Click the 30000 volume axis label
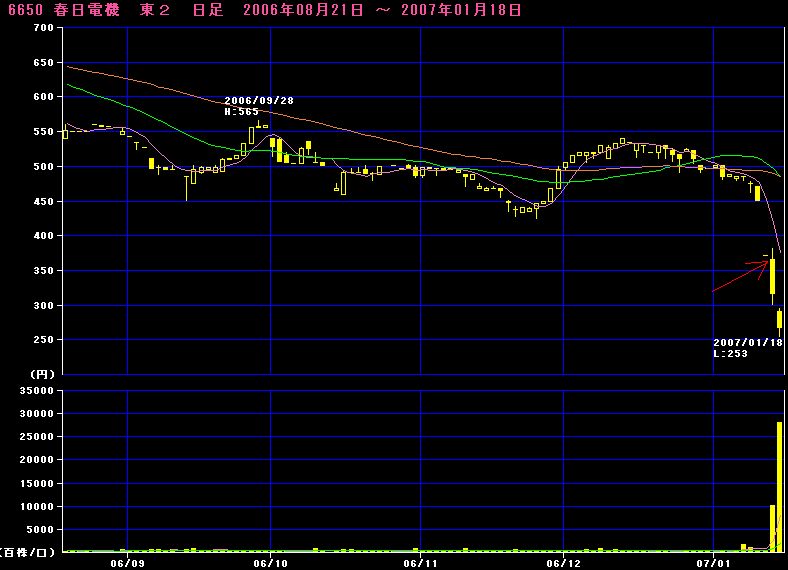This screenshot has height=570, width=788. point(37,414)
